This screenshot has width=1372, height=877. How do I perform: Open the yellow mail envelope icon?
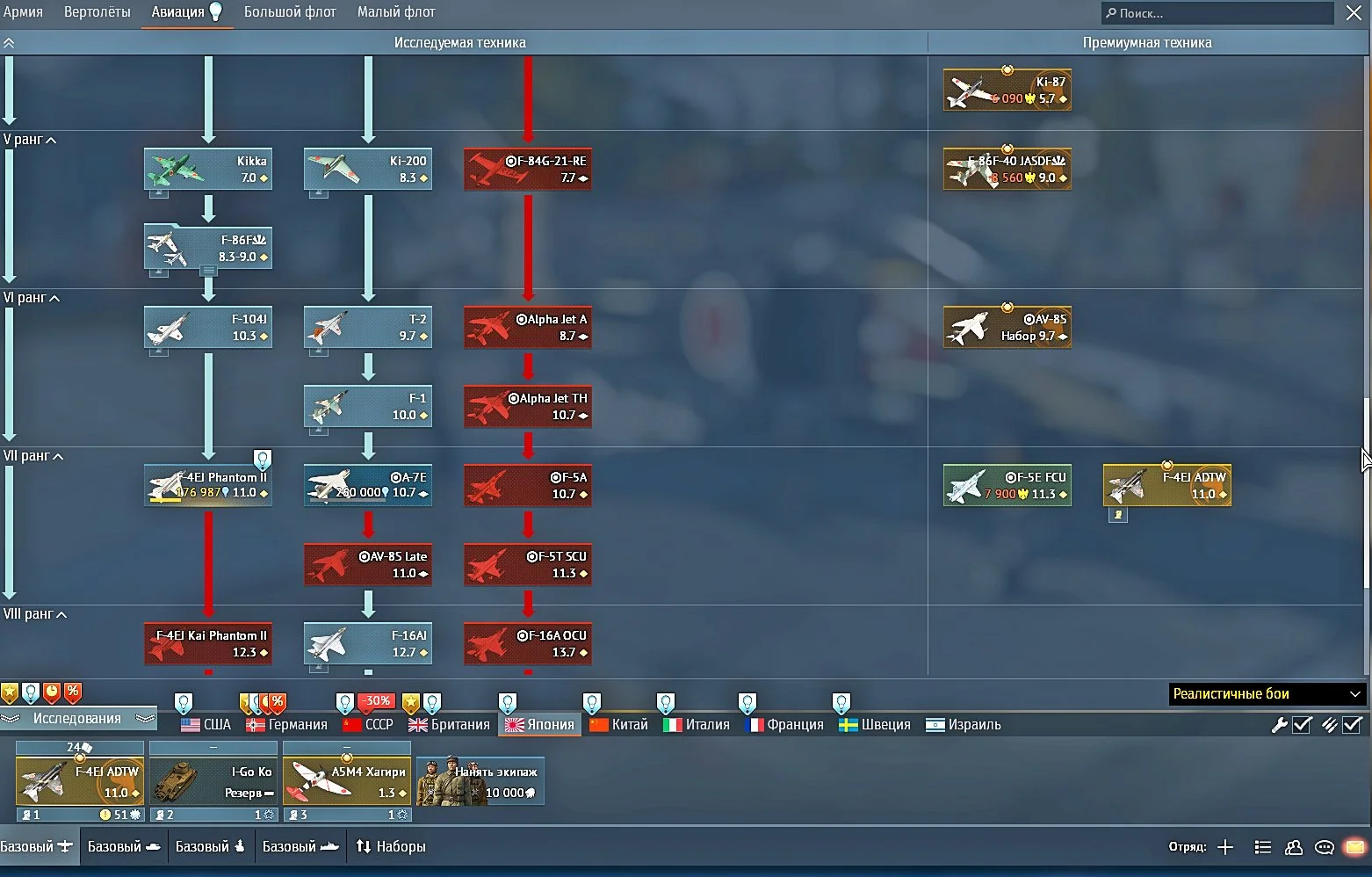click(1355, 847)
